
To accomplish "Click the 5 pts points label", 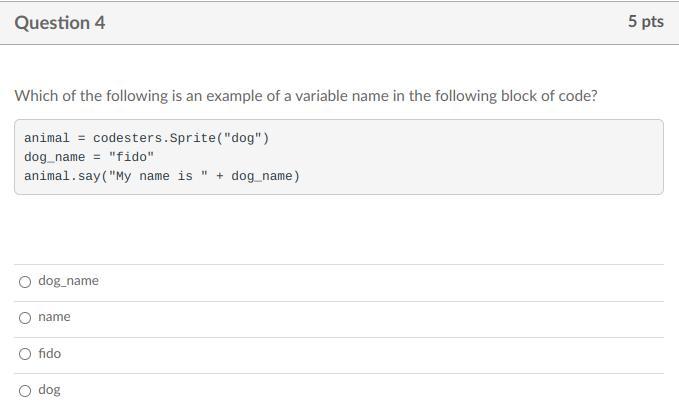I will point(645,22).
